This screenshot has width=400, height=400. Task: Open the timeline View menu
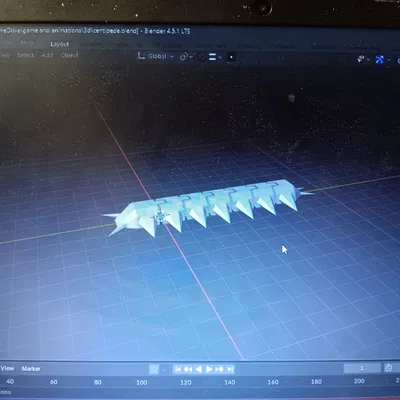click(x=7, y=368)
